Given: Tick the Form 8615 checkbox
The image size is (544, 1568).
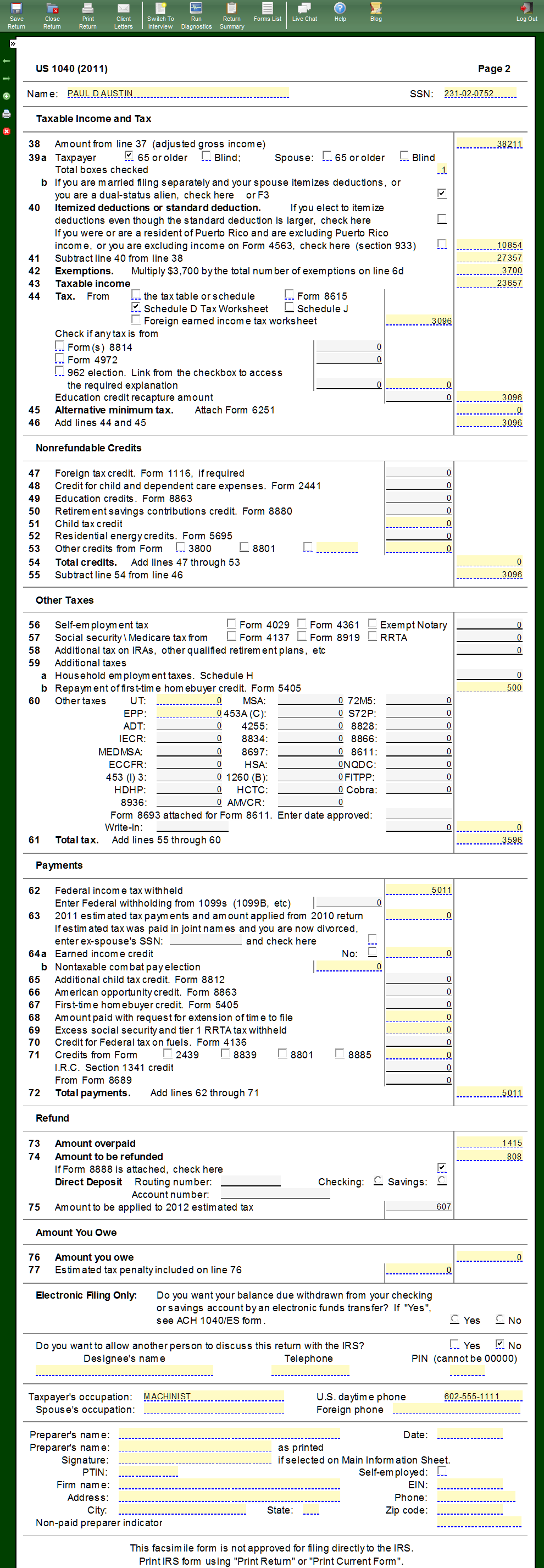Looking at the screenshot, I should pyautogui.click(x=289, y=295).
